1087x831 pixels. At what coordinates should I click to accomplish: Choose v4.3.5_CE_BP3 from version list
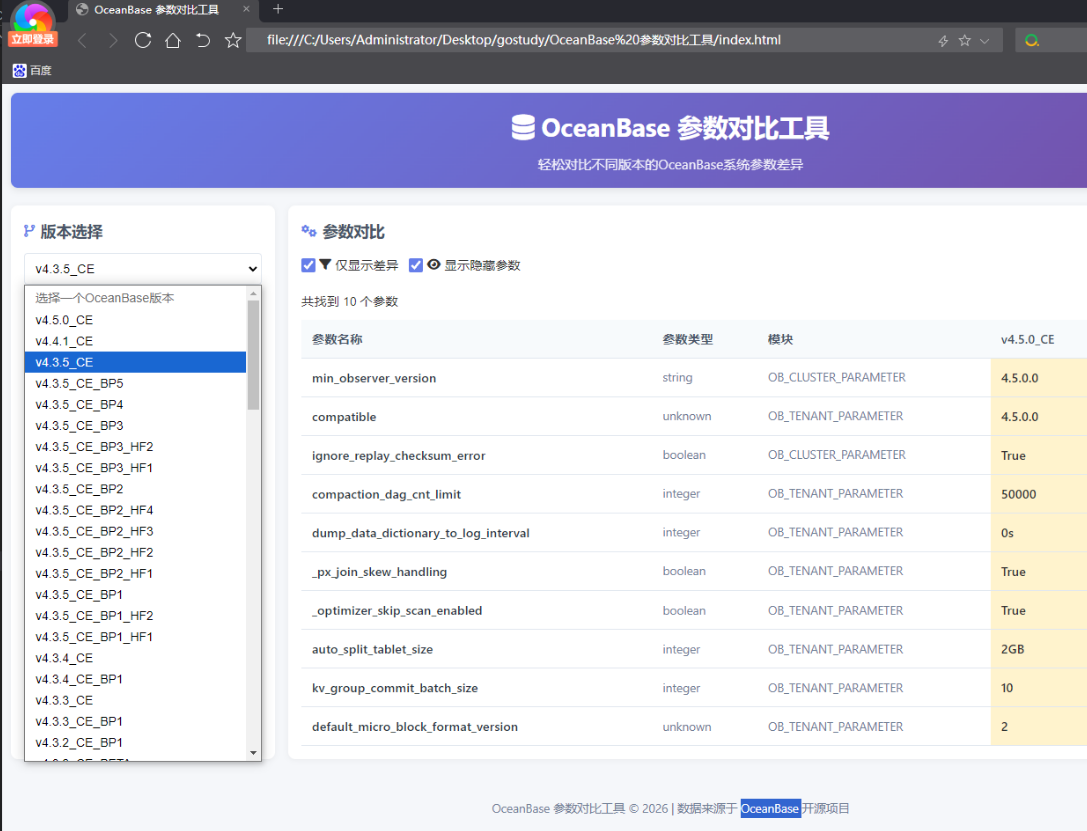[135, 426]
